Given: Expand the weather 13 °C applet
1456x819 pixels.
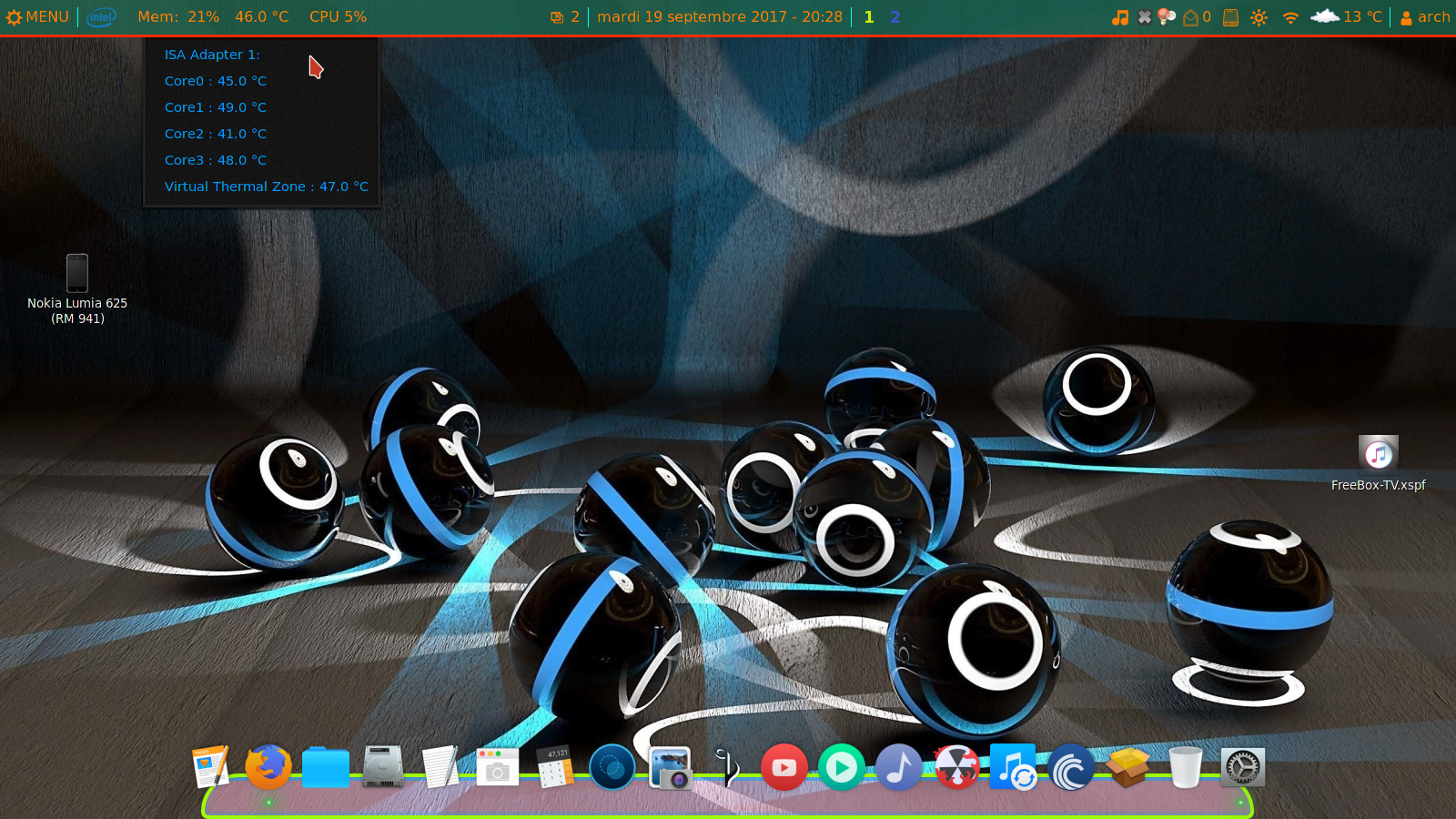Looking at the screenshot, I should (1346, 16).
